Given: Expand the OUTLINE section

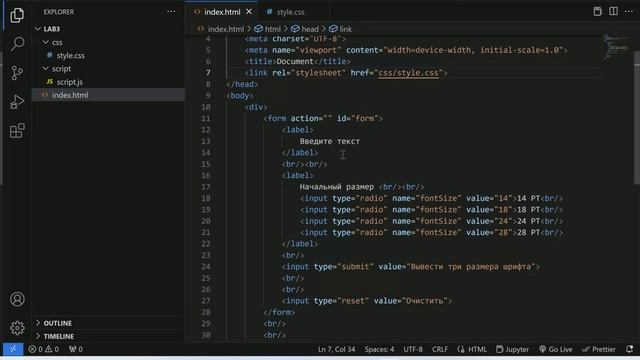Looking at the screenshot, I should (58, 323).
